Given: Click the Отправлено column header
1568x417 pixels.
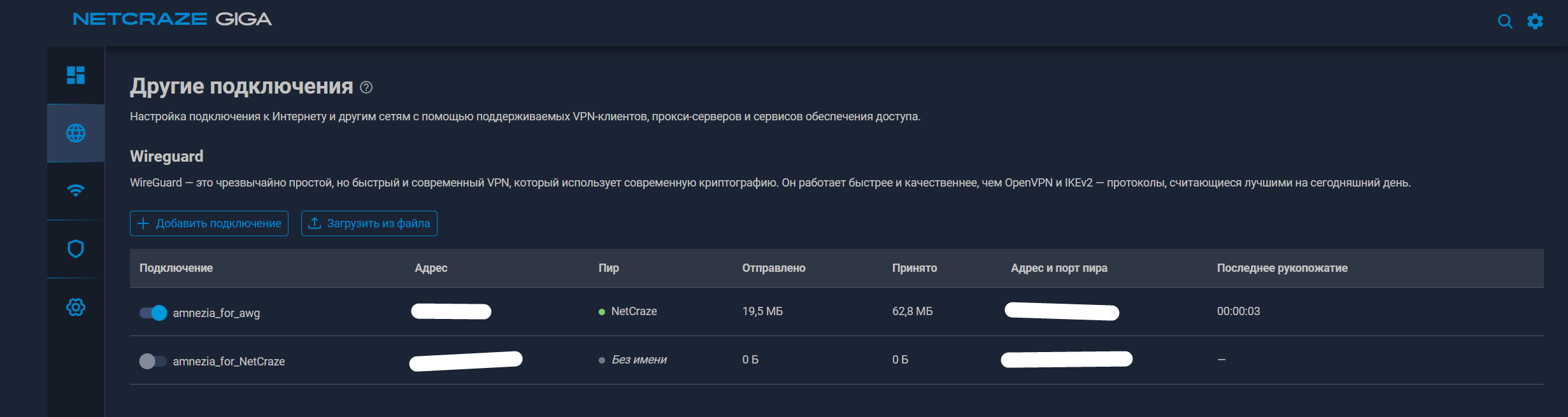Looking at the screenshot, I should pyautogui.click(x=773, y=268).
